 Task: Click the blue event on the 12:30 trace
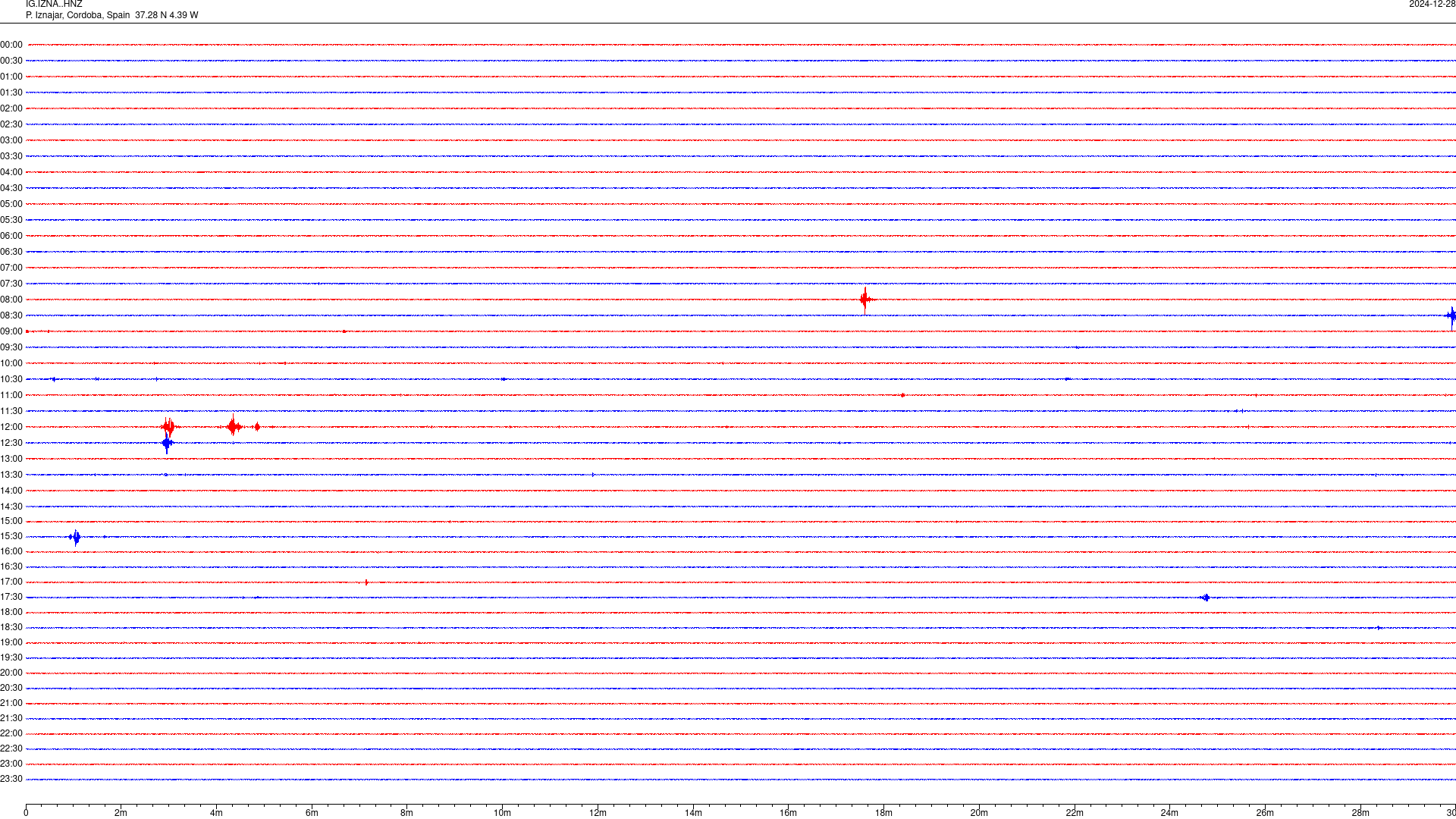(167, 444)
